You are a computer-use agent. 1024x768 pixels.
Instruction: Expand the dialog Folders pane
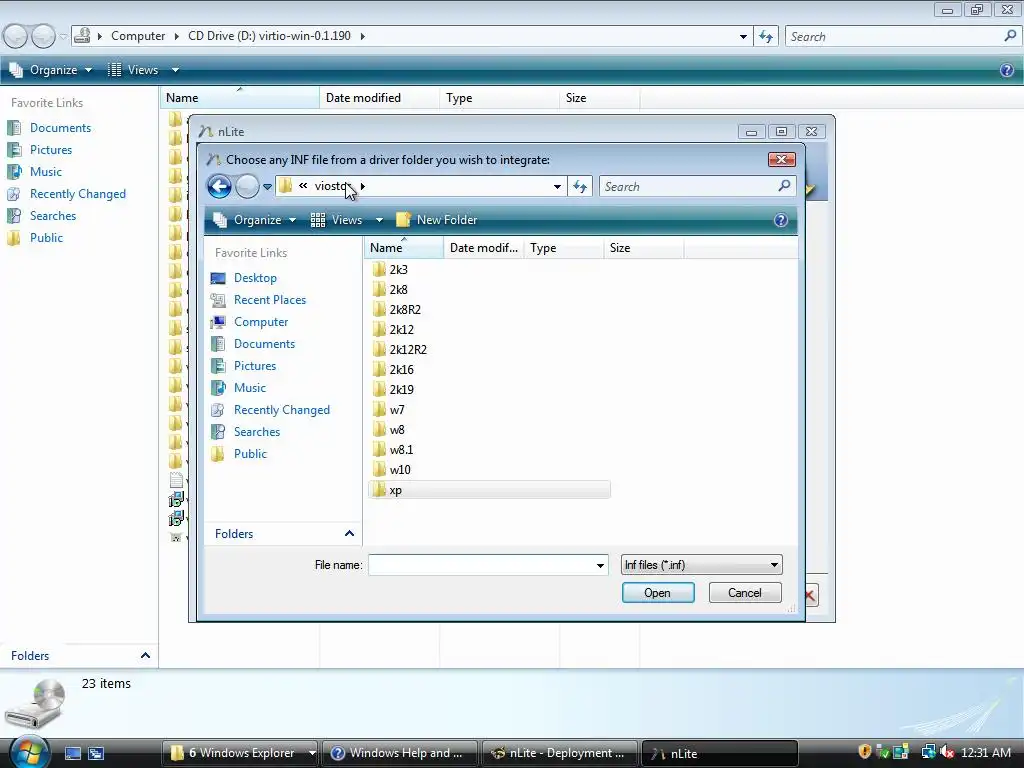coord(349,534)
